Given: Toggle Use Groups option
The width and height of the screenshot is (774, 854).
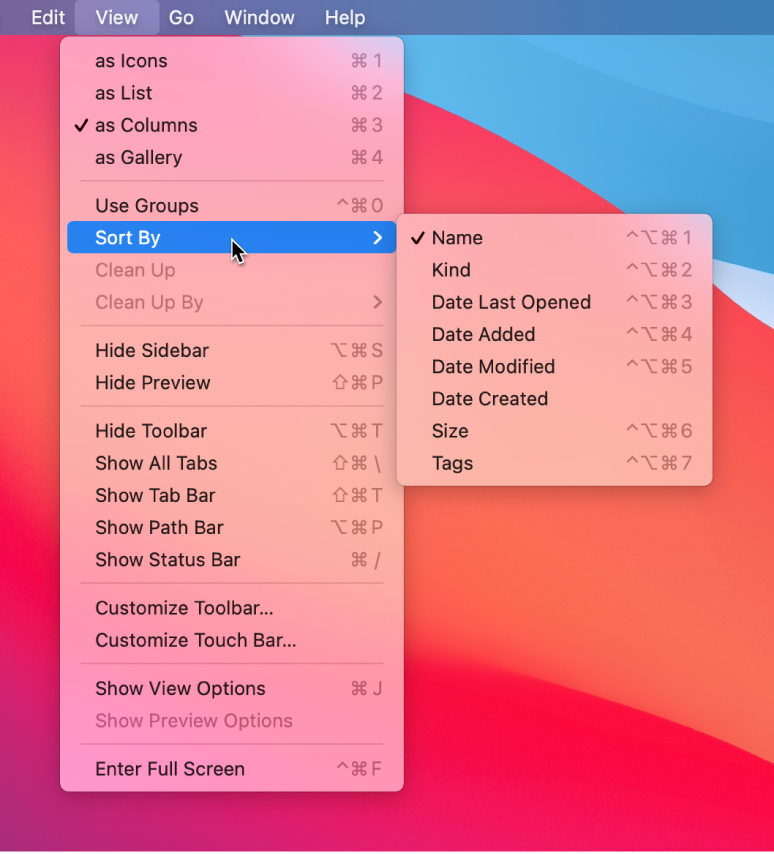Looking at the screenshot, I should (231, 206).
